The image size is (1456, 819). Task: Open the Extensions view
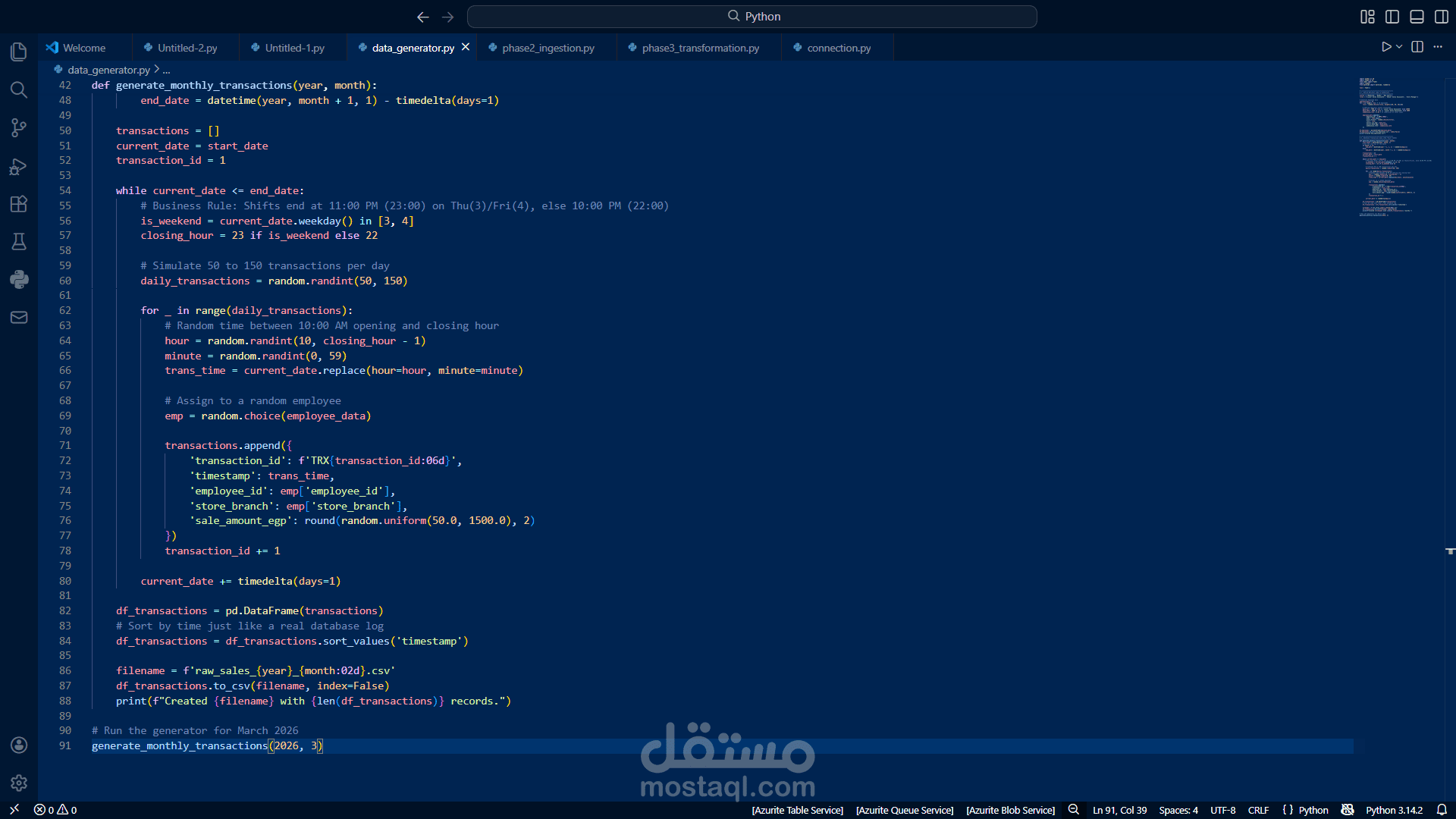click(x=19, y=203)
